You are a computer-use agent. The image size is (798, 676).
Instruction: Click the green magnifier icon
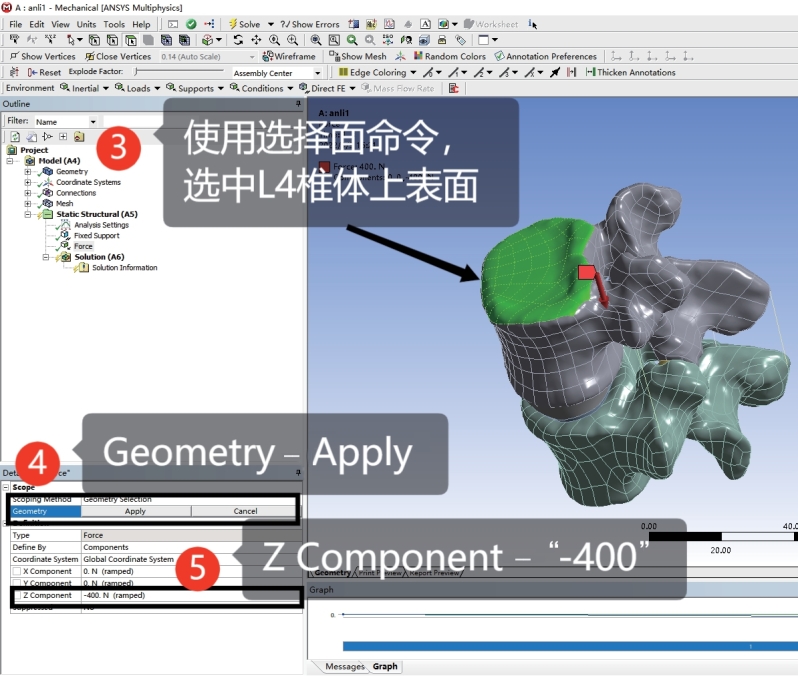pos(352,40)
